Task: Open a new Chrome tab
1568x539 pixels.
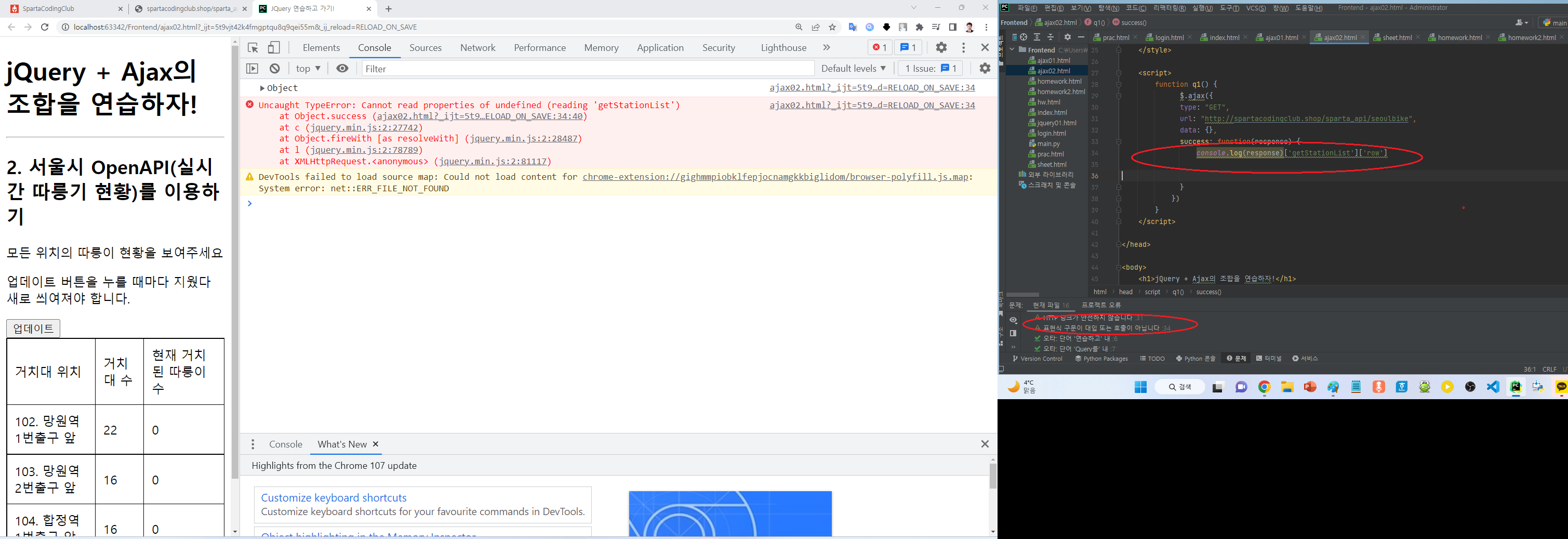Action: (389, 8)
